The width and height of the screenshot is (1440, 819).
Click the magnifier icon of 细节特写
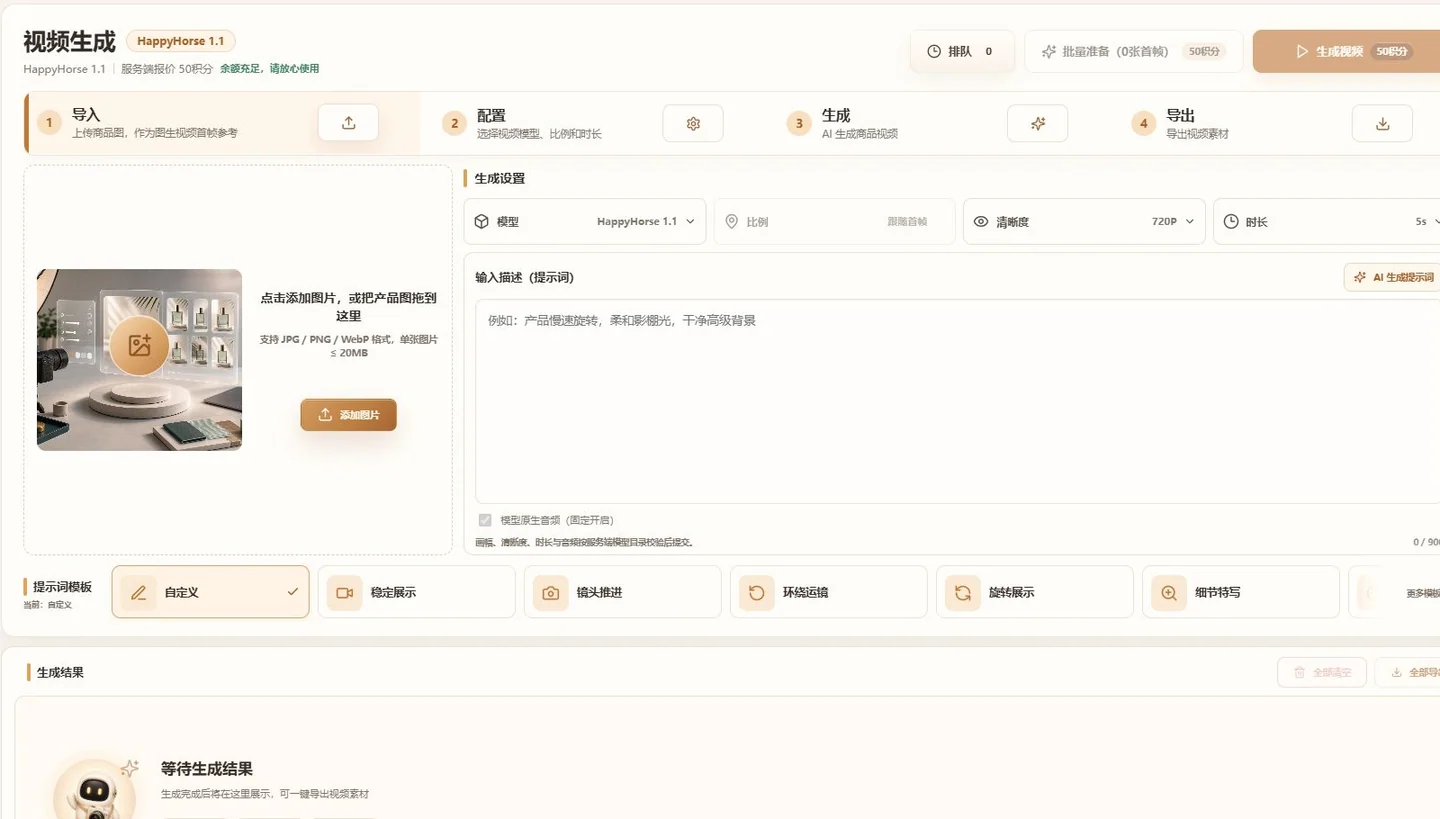(x=1169, y=592)
